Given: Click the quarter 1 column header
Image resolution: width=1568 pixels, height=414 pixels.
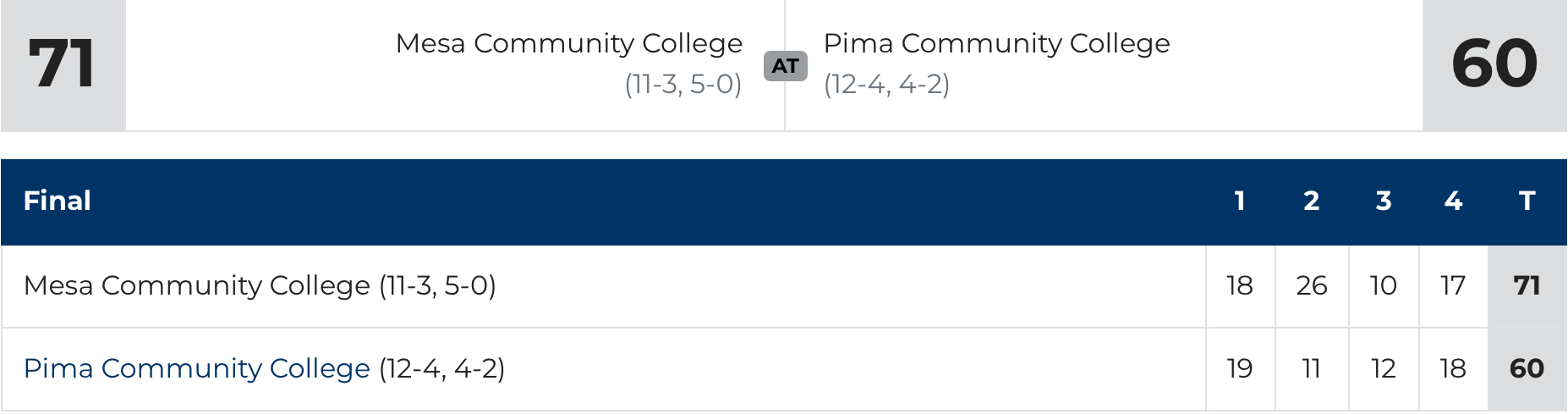Looking at the screenshot, I should coord(1240,201).
